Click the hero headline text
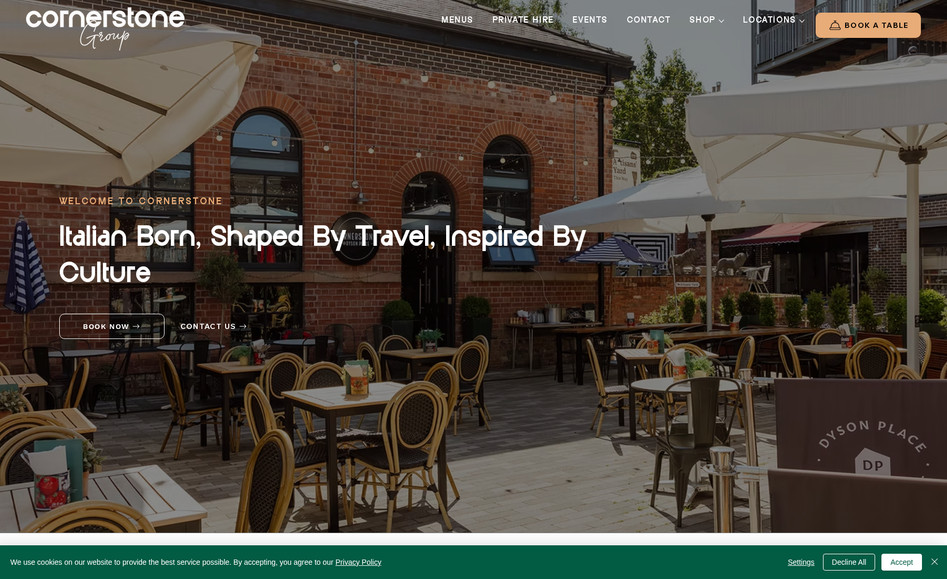 [323, 254]
